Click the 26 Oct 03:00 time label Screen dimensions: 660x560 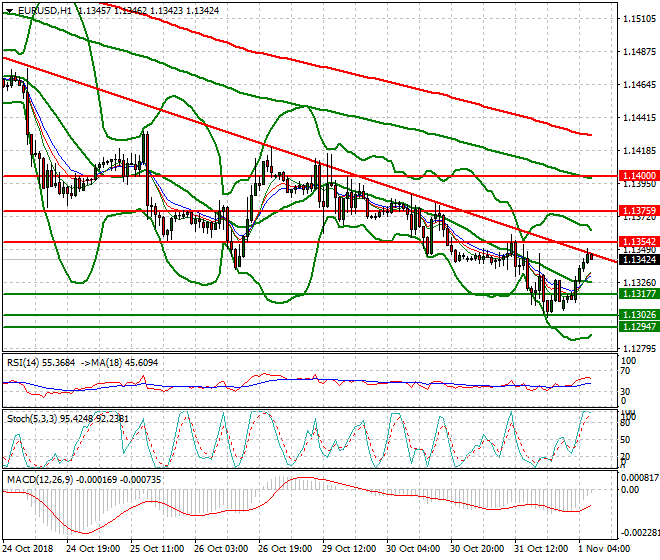(221, 549)
